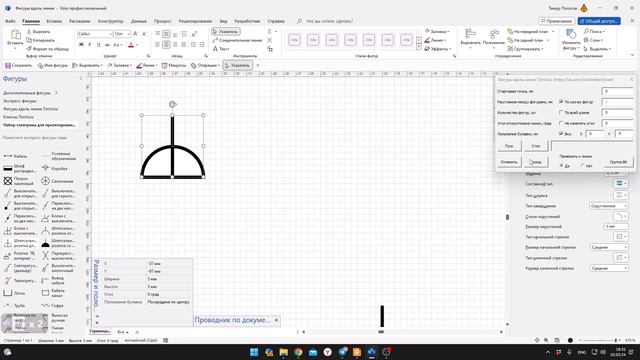Expand Дополнительные фигуры arrow

pyautogui.click(x=56, y=93)
